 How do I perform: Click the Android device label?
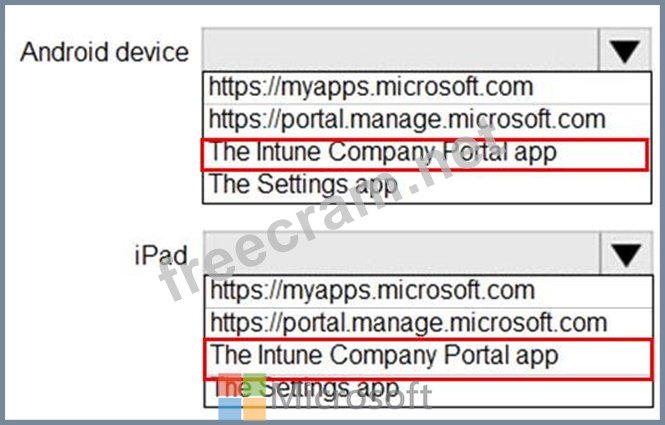point(104,52)
